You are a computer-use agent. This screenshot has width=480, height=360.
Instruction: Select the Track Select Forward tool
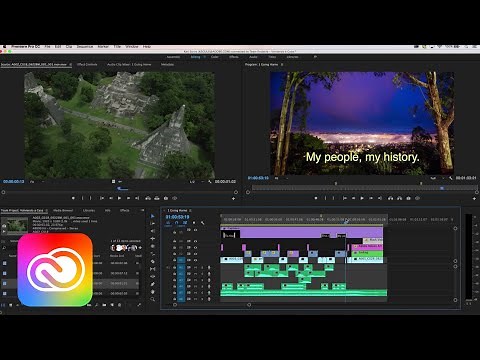153,224
